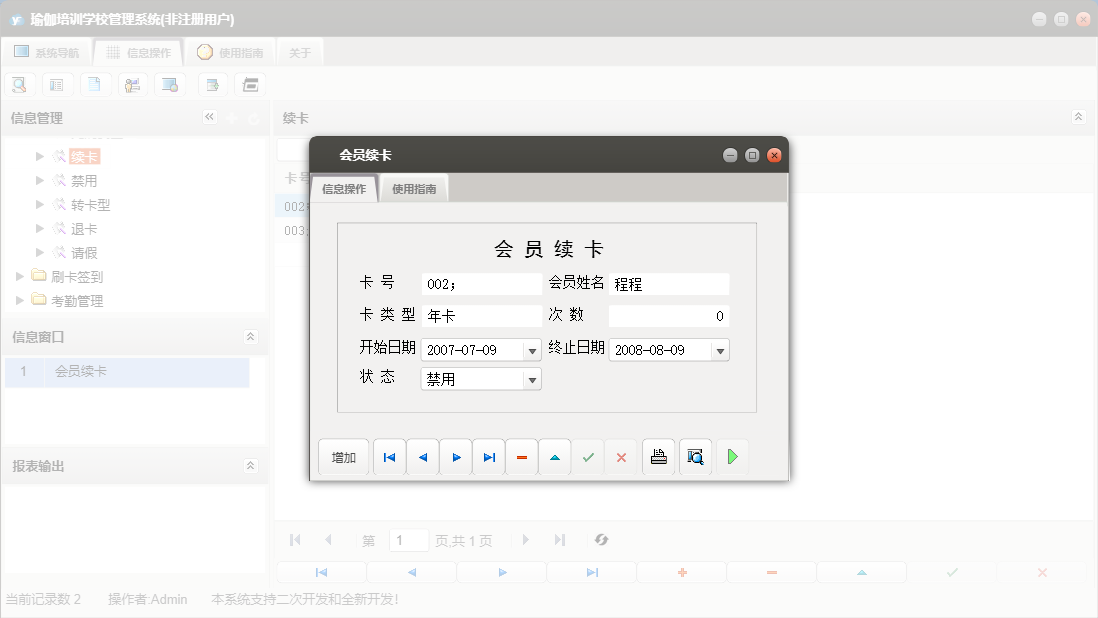Screen dimensions: 1098x618
Task: Click the 增加 button in the dialog
Action: click(x=344, y=457)
